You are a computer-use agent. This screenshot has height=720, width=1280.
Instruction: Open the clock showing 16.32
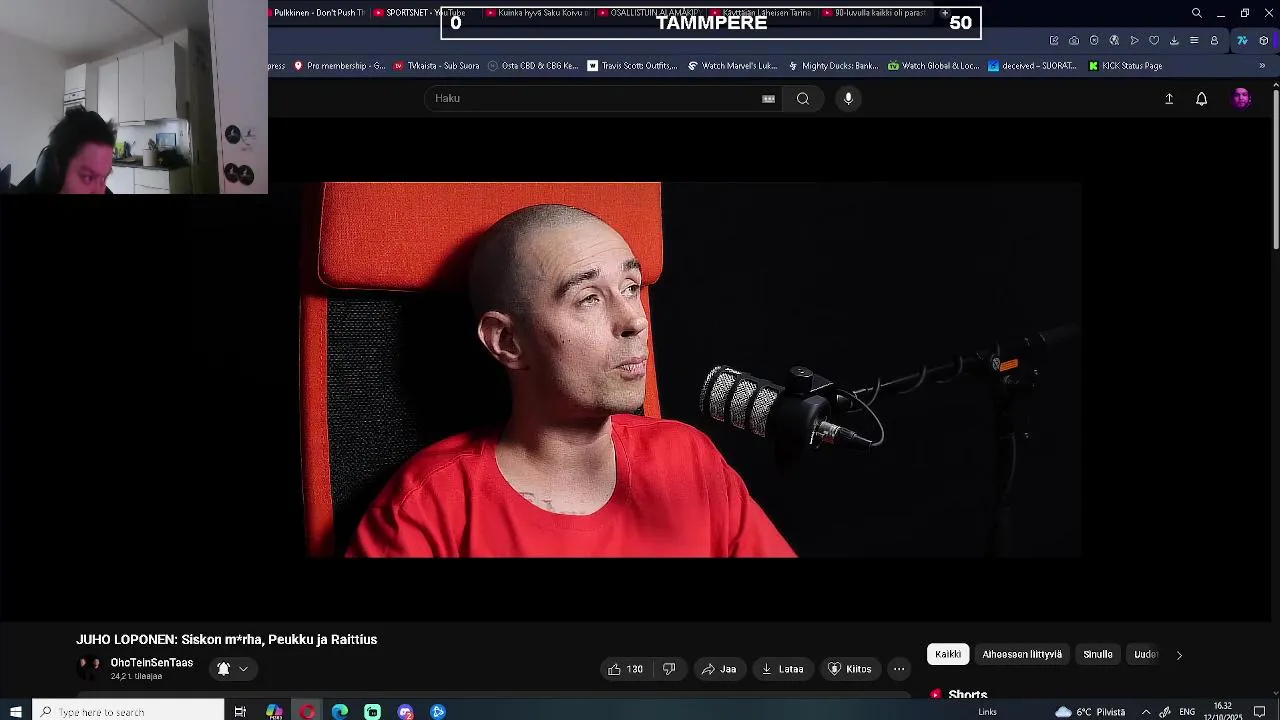pyautogui.click(x=1222, y=711)
